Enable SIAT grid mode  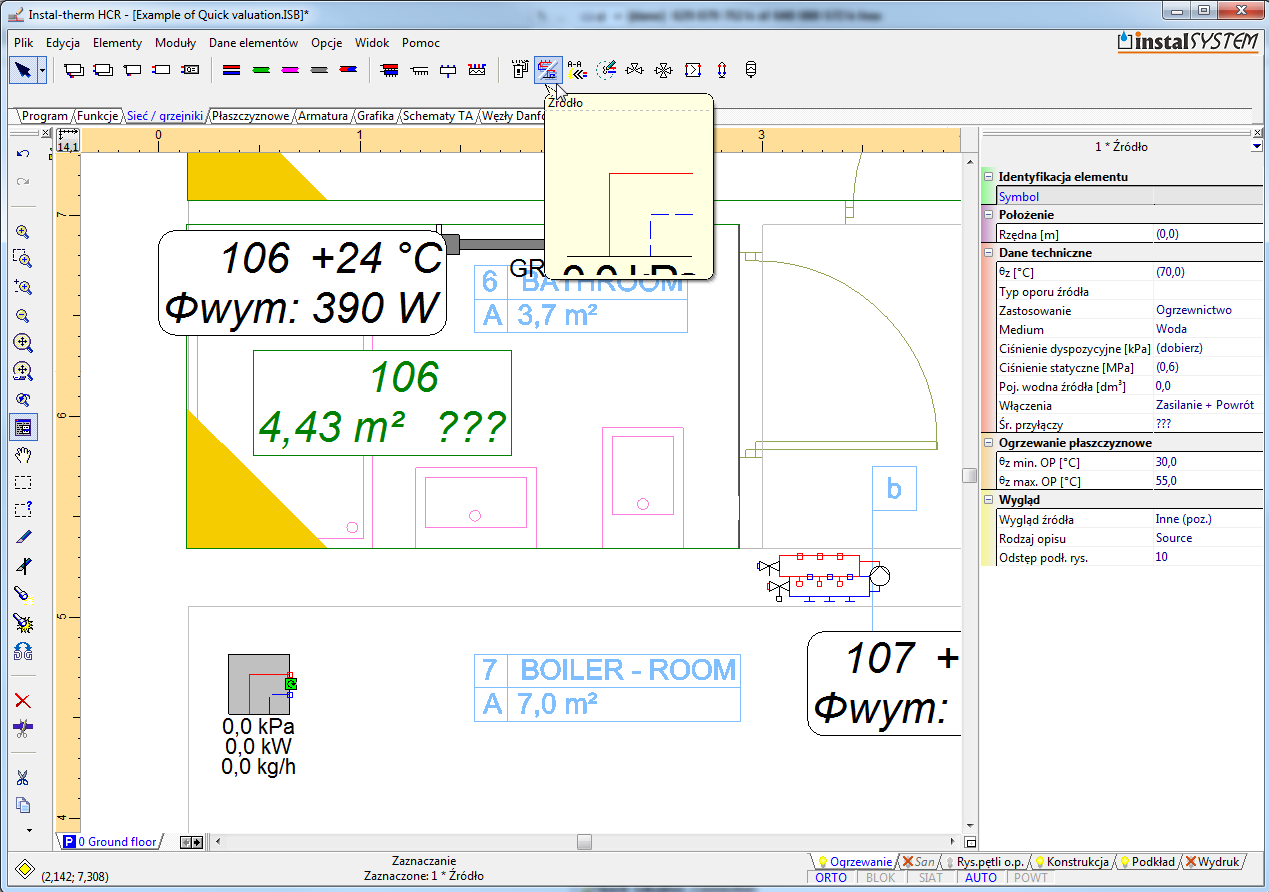(x=930, y=878)
